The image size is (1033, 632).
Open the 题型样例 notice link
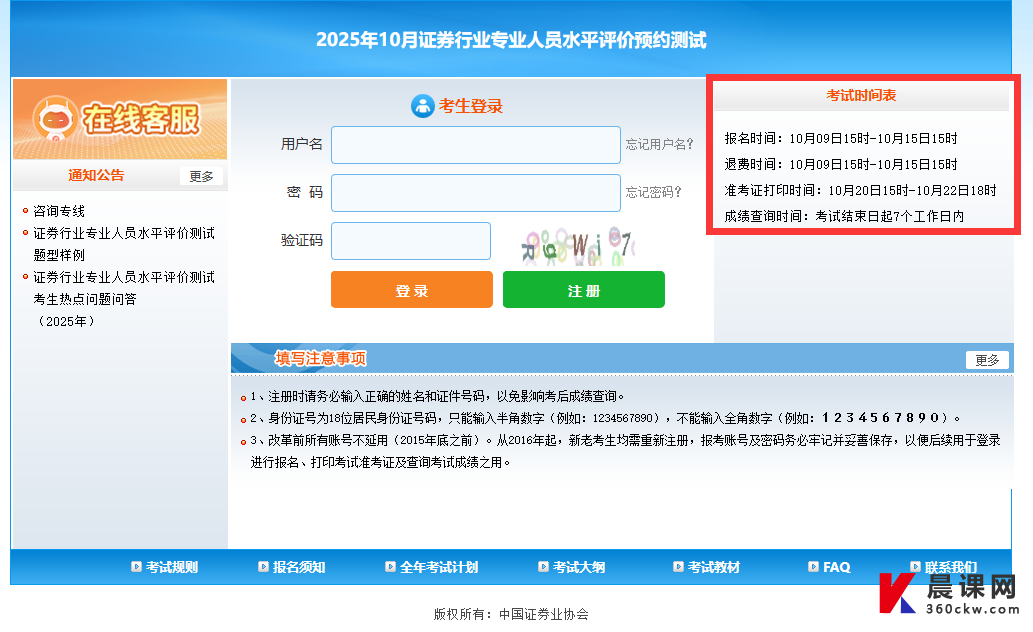(124, 244)
